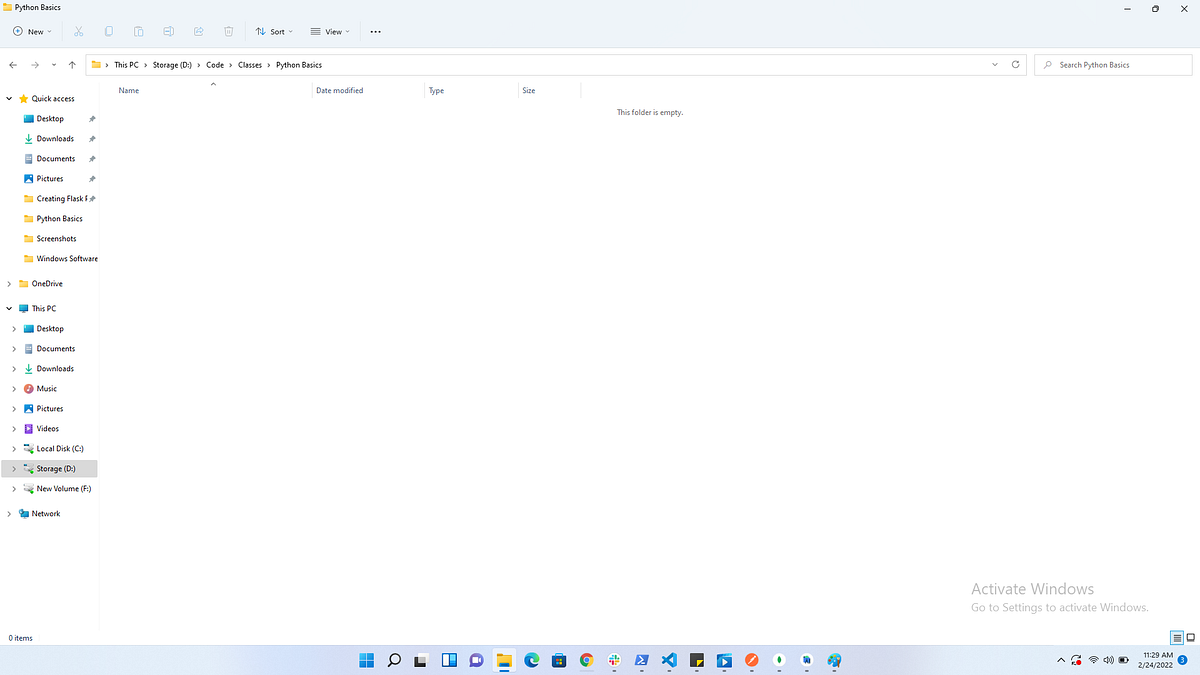
Task: Refresh the folder view
Action: click(1016, 64)
